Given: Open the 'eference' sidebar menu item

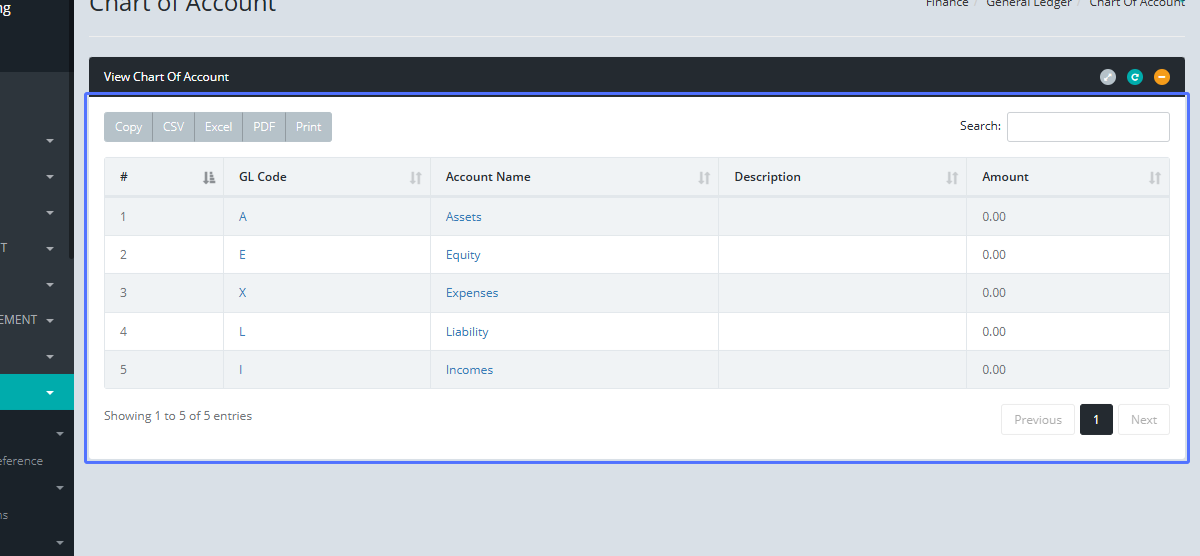Looking at the screenshot, I should pyautogui.click(x=22, y=461).
